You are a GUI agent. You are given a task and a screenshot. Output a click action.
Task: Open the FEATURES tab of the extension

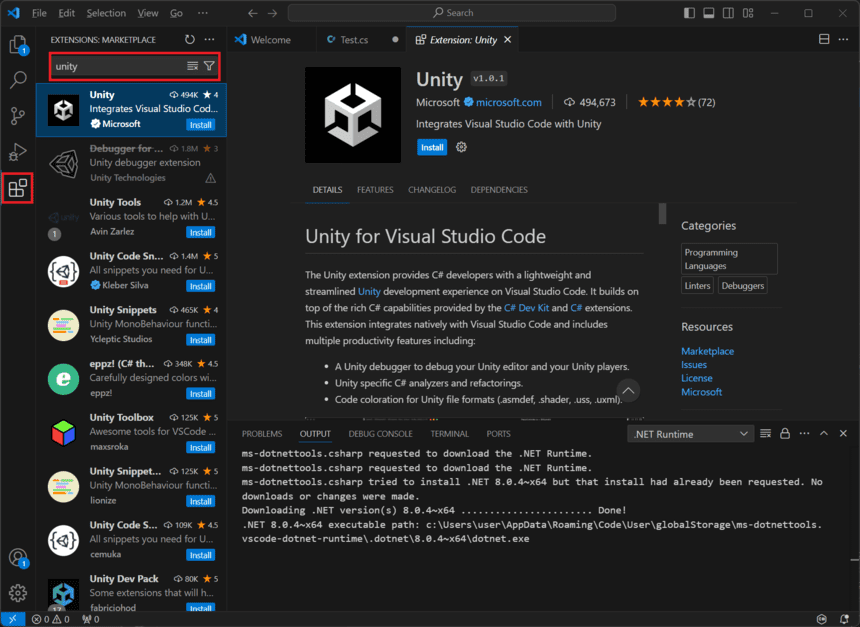tap(375, 190)
